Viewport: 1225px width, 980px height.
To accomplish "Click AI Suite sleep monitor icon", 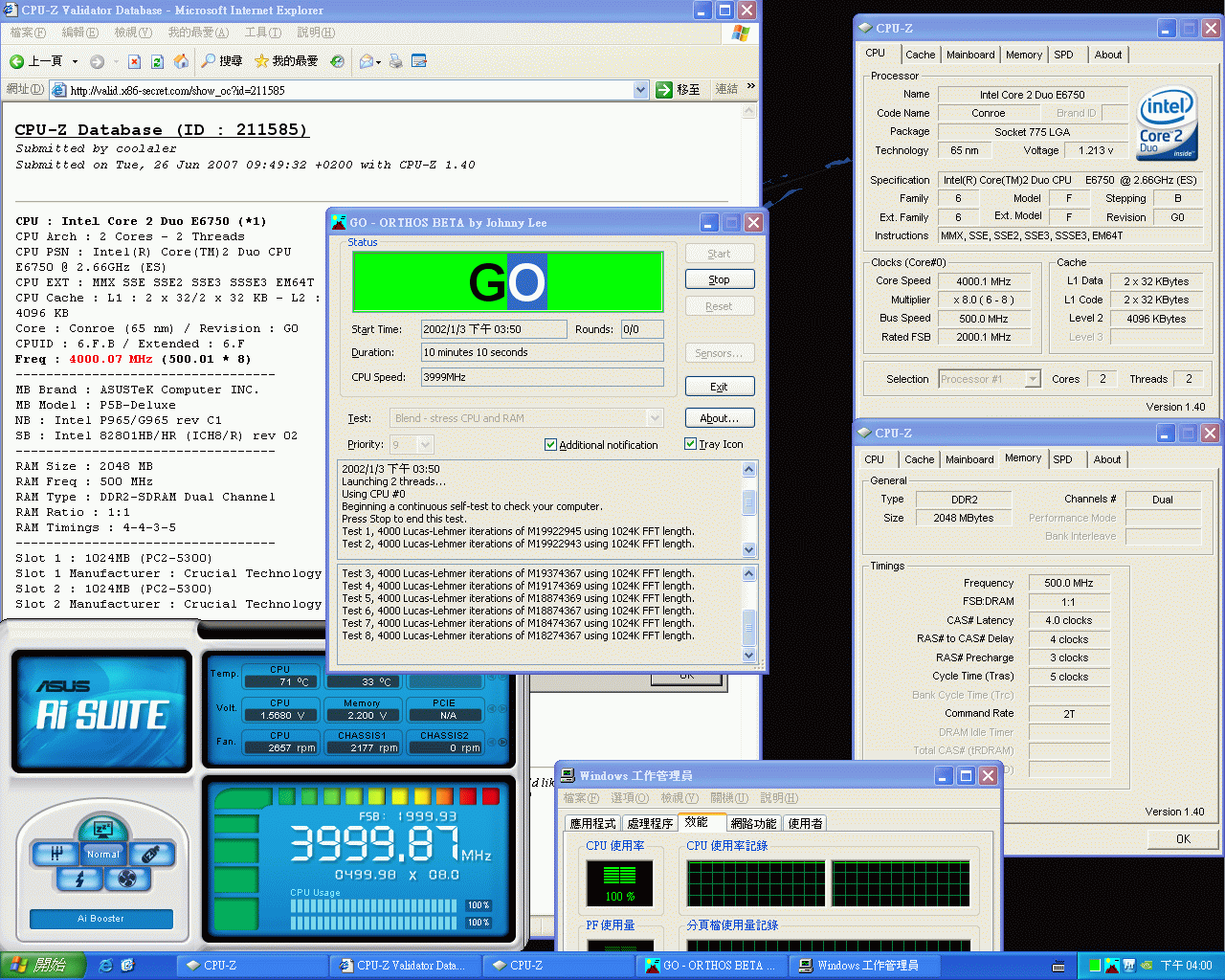I will (102, 829).
